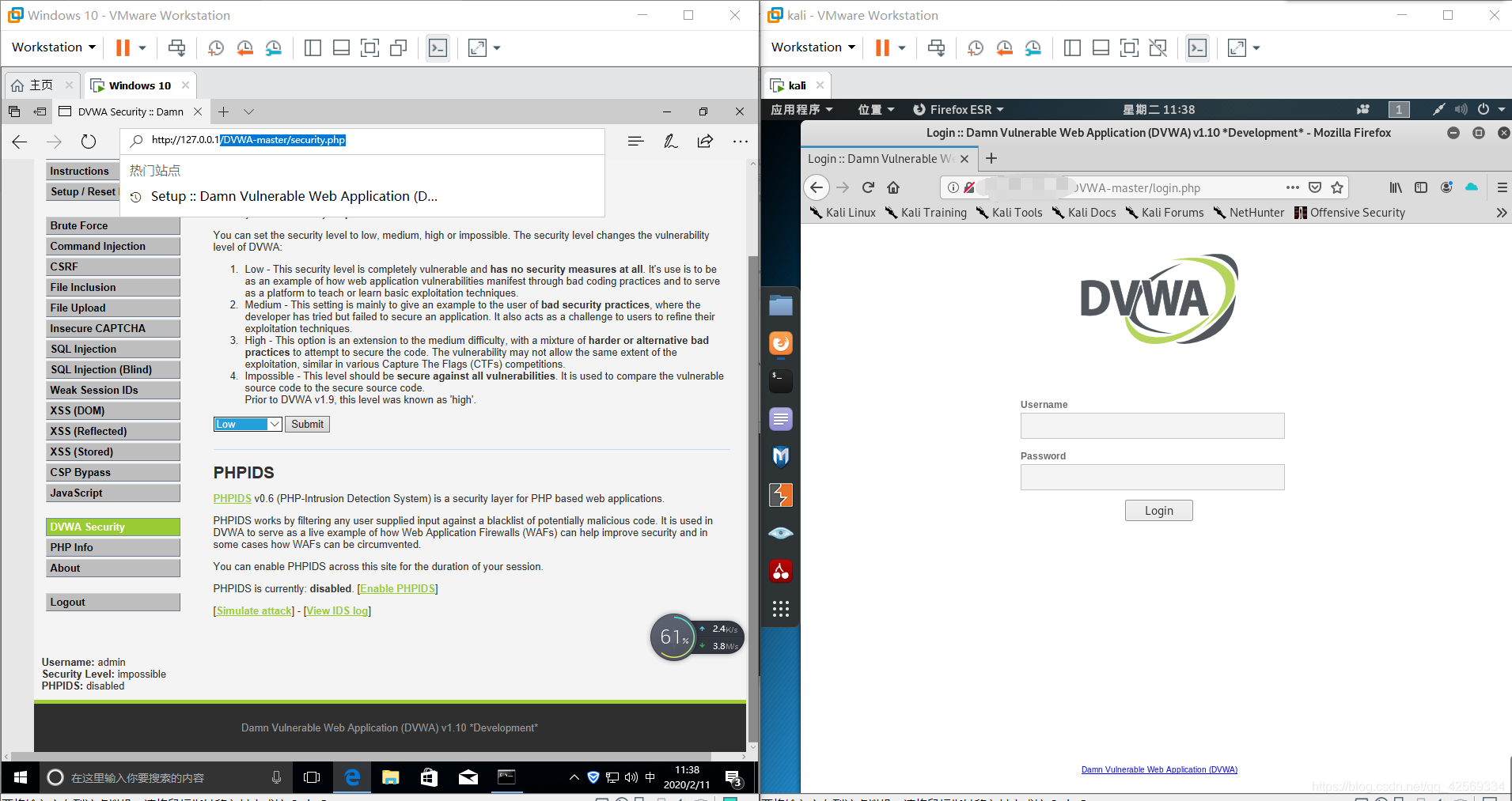Show all applications in Kali dock
1512x801 pixels.
(781, 609)
